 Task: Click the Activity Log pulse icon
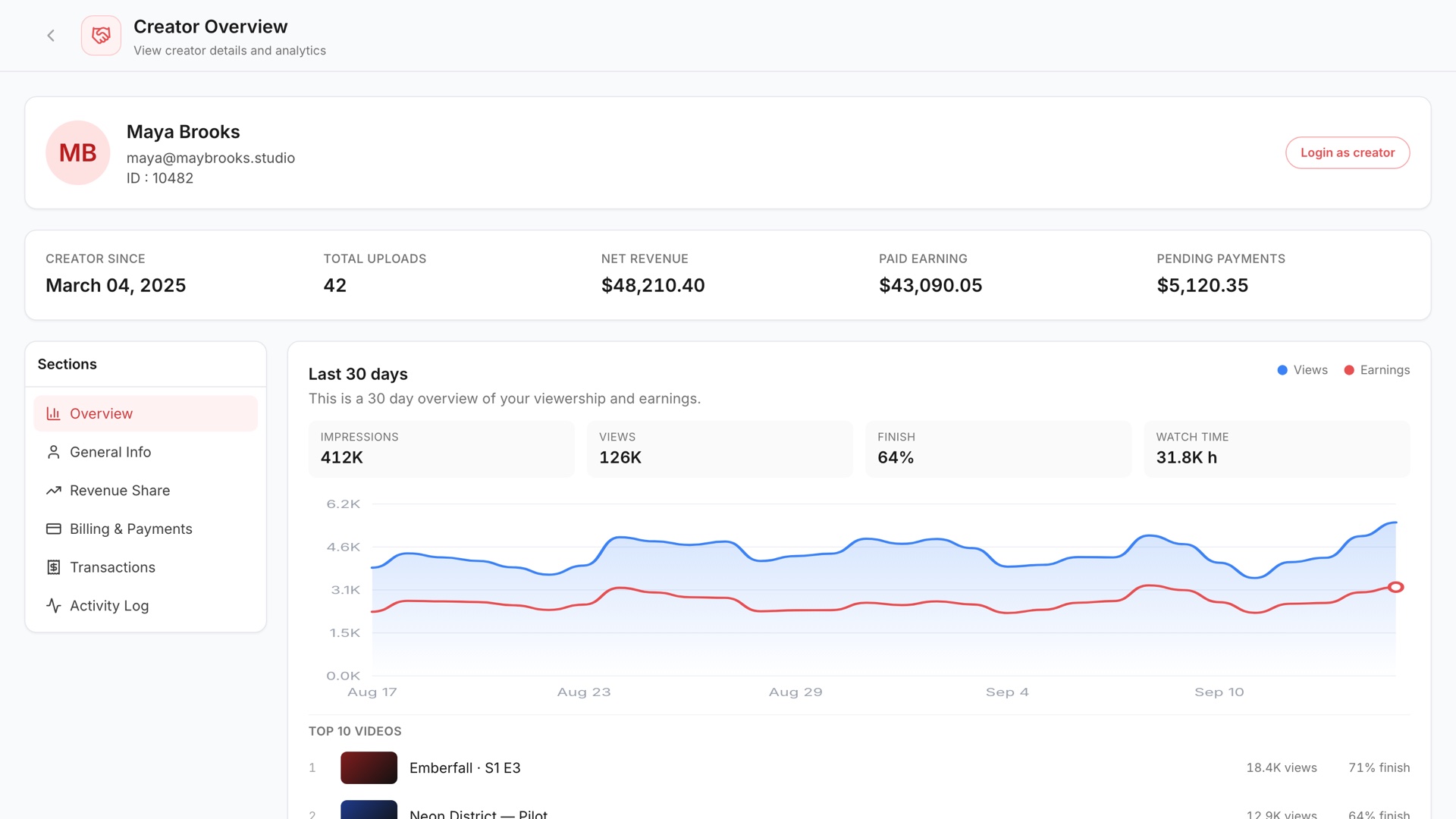pyautogui.click(x=53, y=606)
